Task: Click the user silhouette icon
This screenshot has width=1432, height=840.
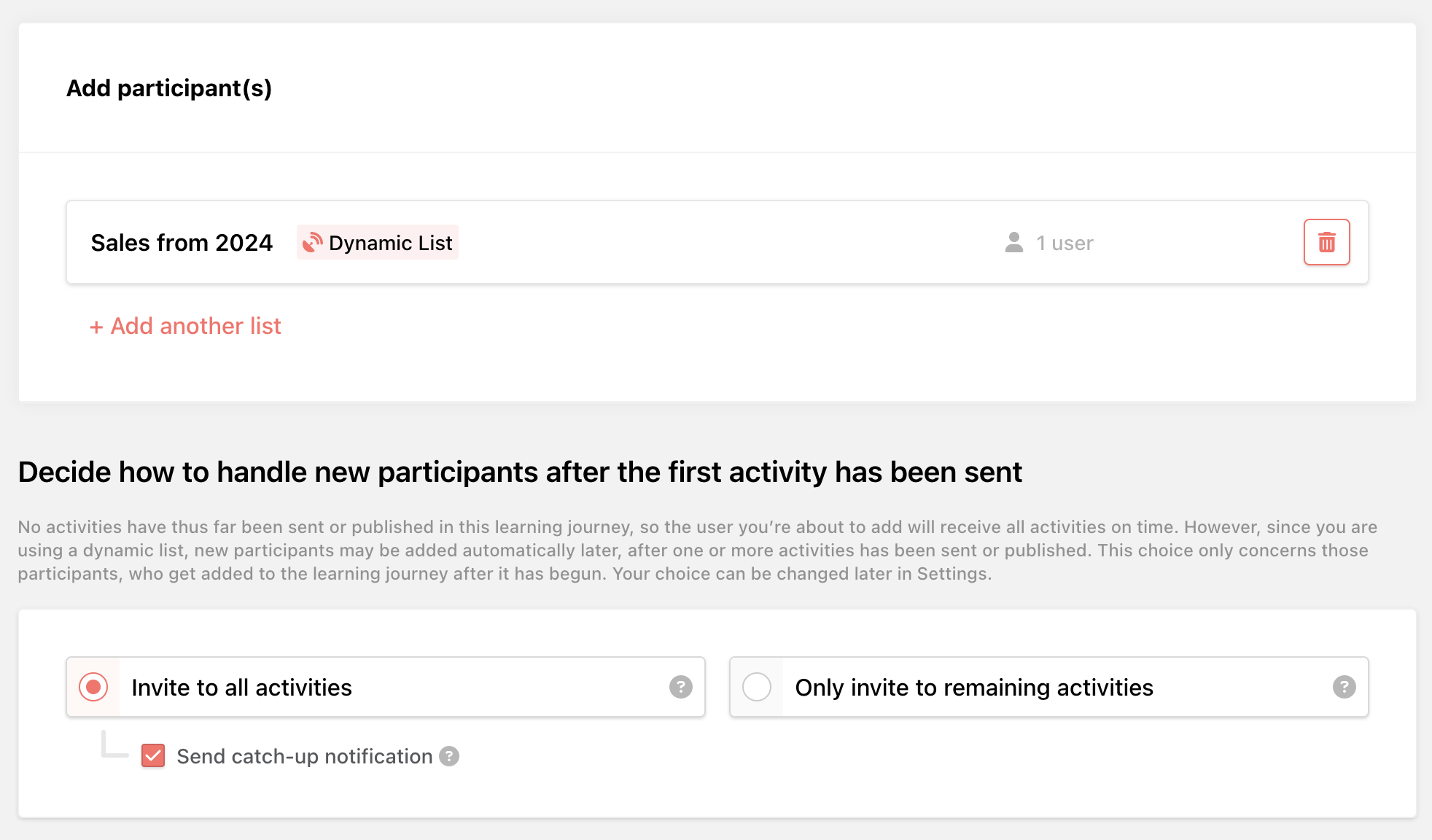Action: coord(1013,242)
